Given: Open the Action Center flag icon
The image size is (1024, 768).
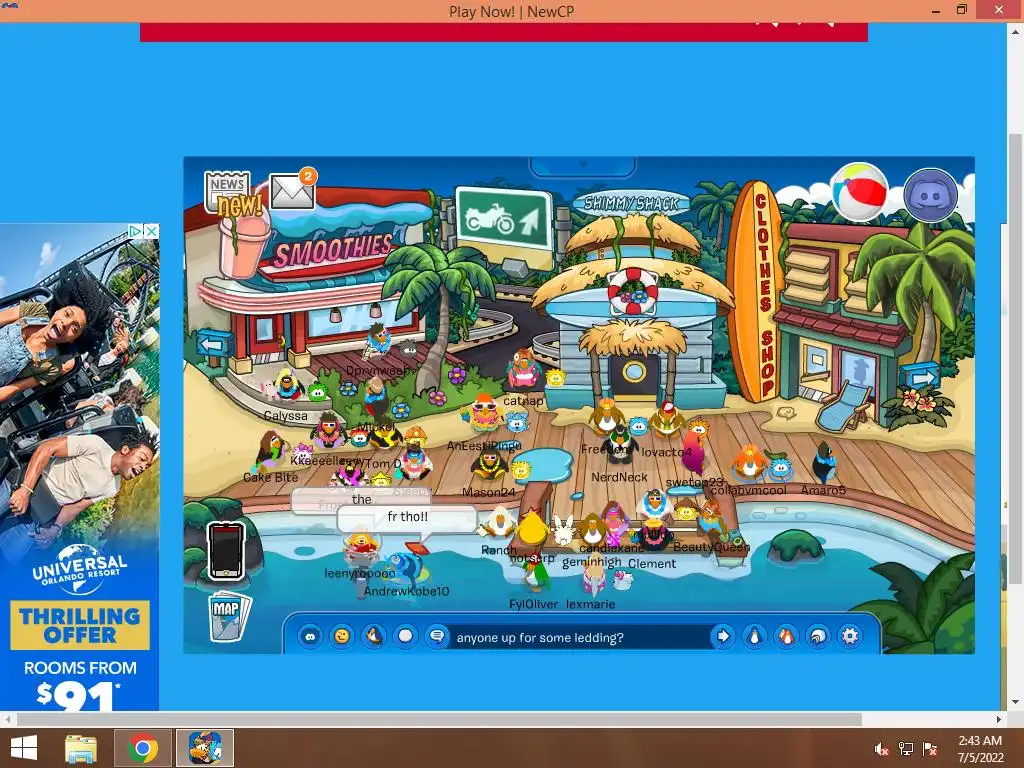Looking at the screenshot, I should pos(930,749).
